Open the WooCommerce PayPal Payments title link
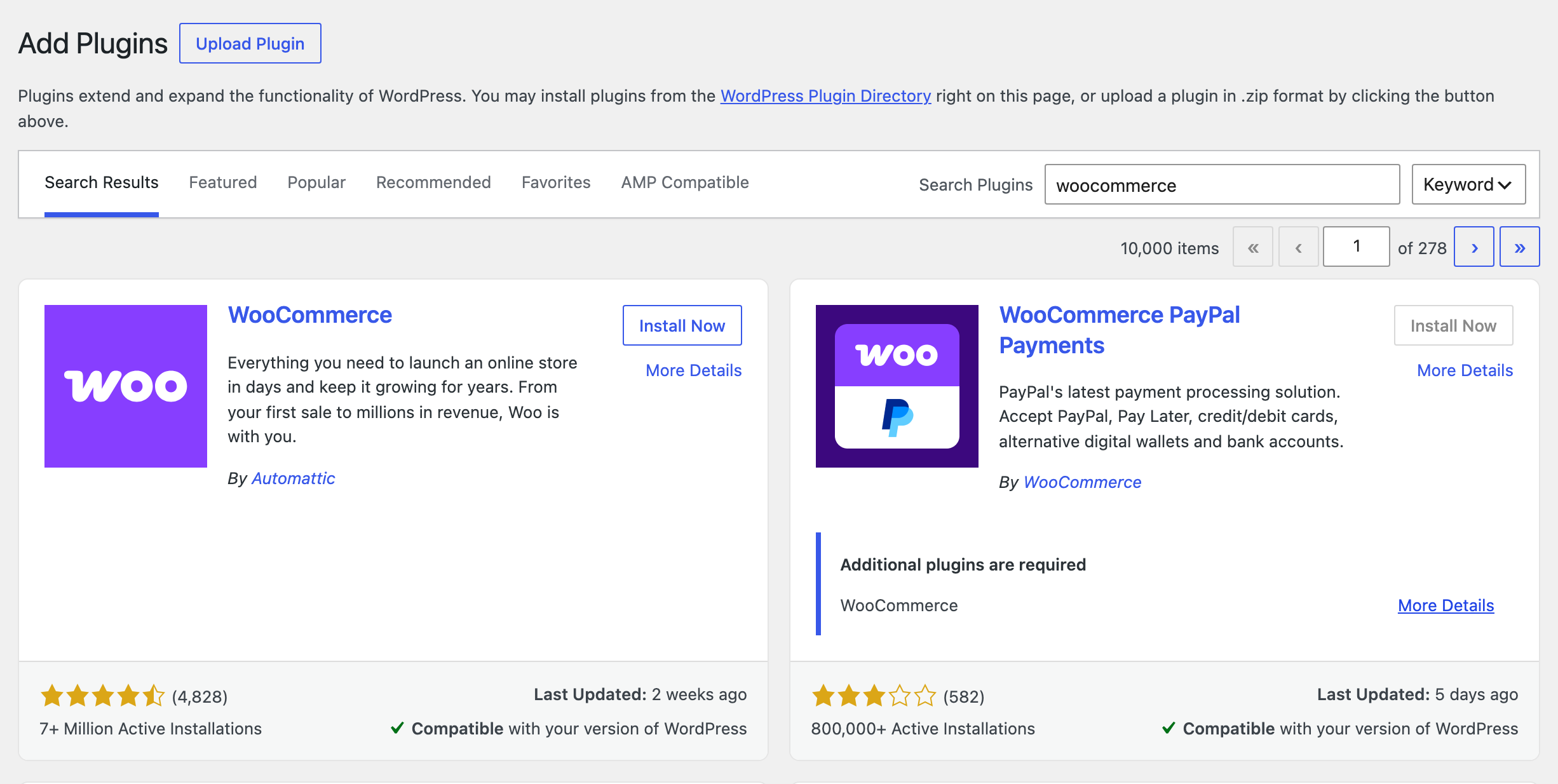The width and height of the screenshot is (1558, 784). tap(1120, 330)
